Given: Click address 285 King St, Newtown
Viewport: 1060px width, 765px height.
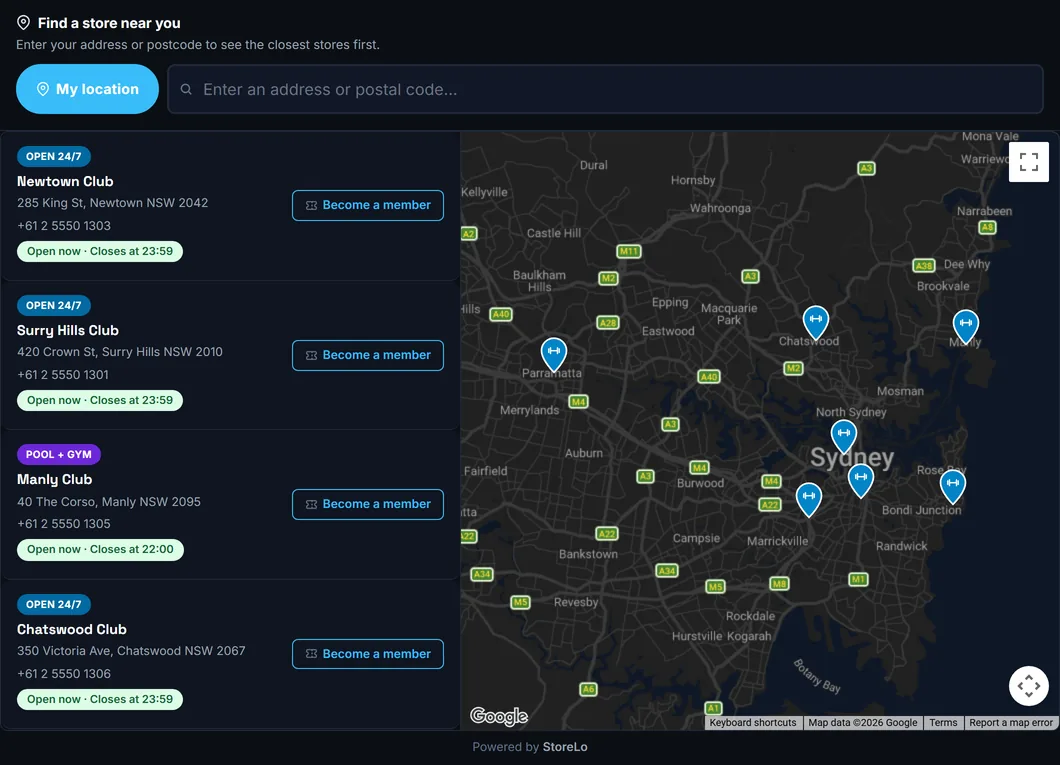Looking at the screenshot, I should click(x=112, y=203).
